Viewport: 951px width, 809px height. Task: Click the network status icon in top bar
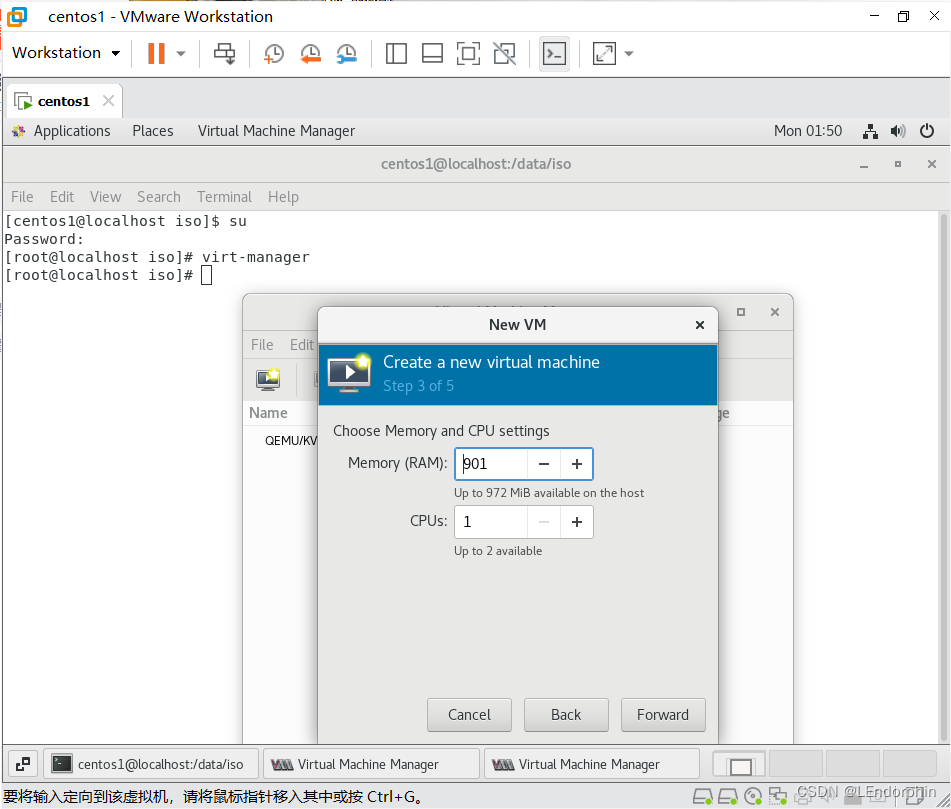coord(870,131)
